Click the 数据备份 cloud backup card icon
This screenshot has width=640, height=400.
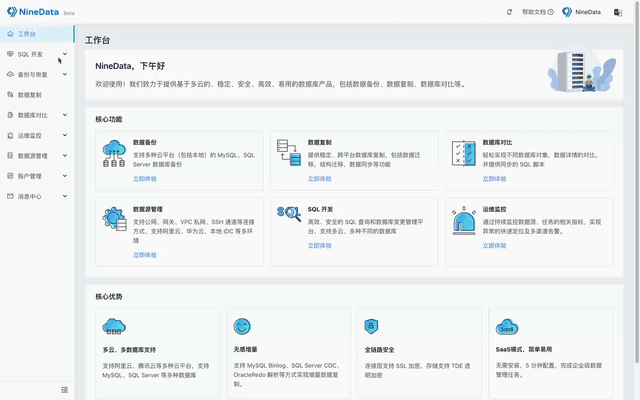114,153
